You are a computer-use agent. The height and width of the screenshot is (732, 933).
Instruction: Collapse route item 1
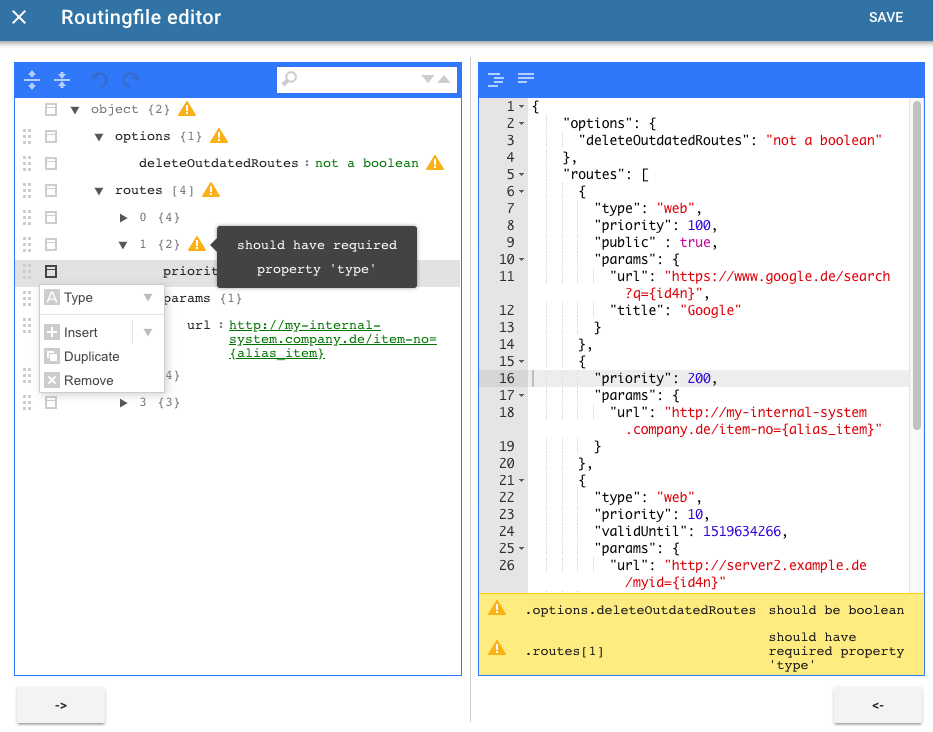point(123,245)
